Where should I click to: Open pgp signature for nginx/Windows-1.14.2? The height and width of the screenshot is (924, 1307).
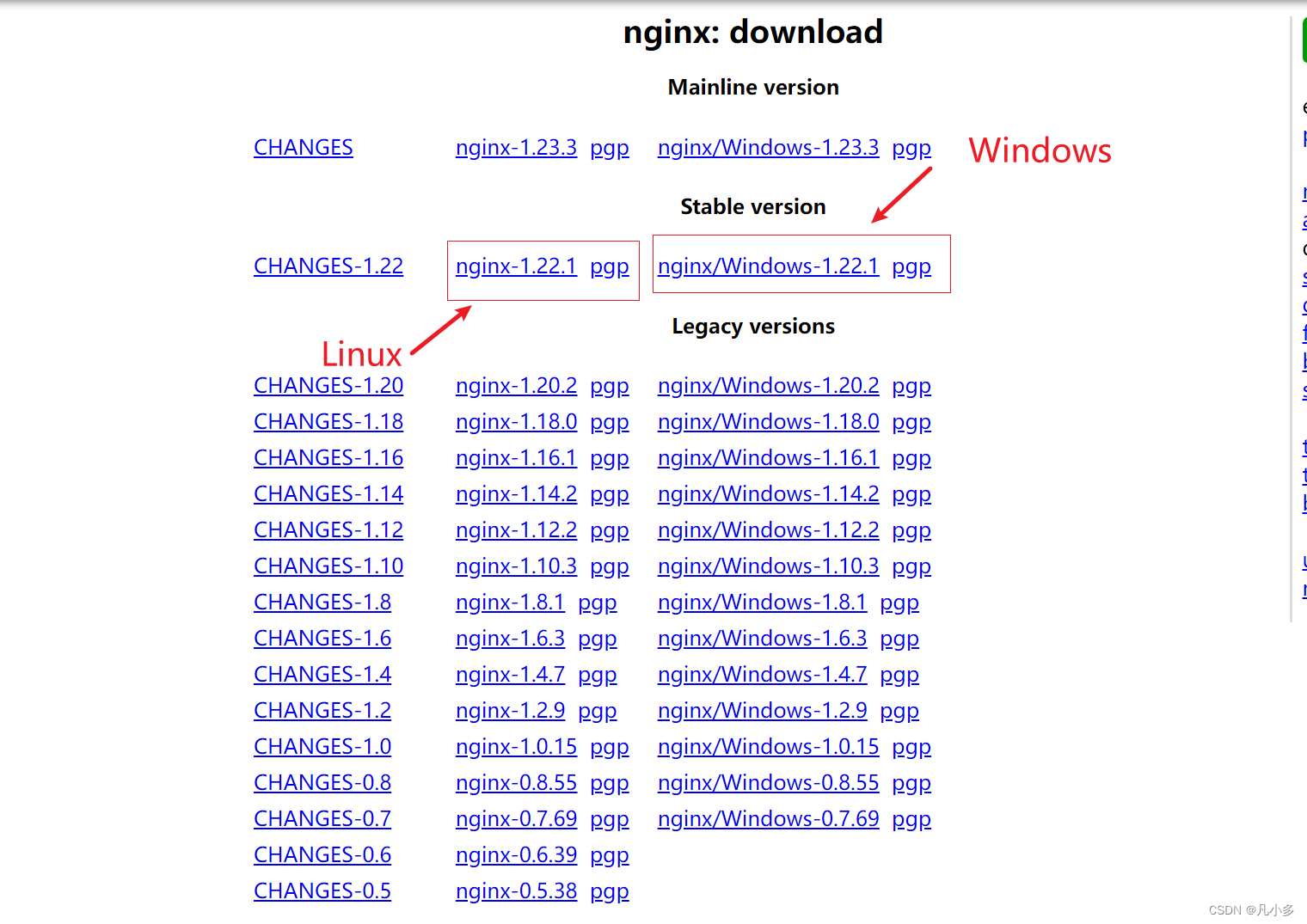(x=911, y=494)
